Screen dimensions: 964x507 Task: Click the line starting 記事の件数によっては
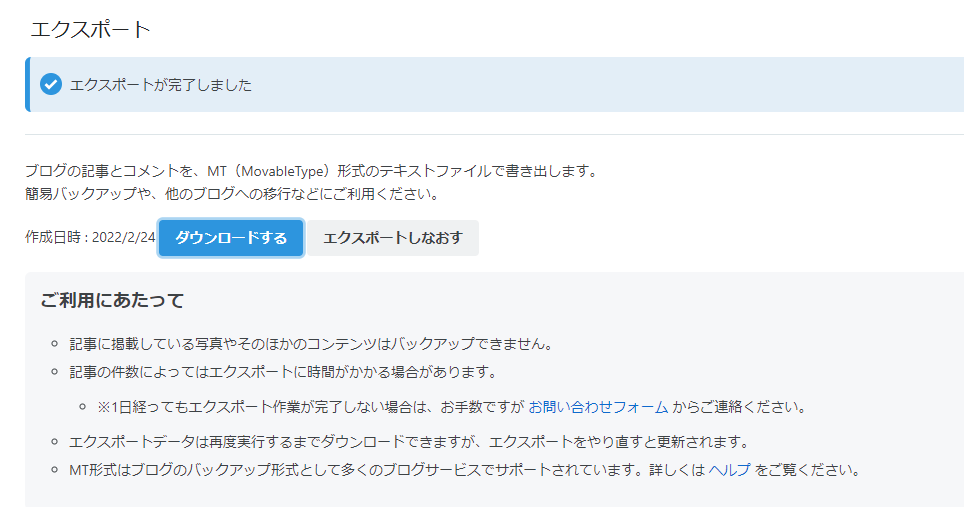(x=283, y=372)
